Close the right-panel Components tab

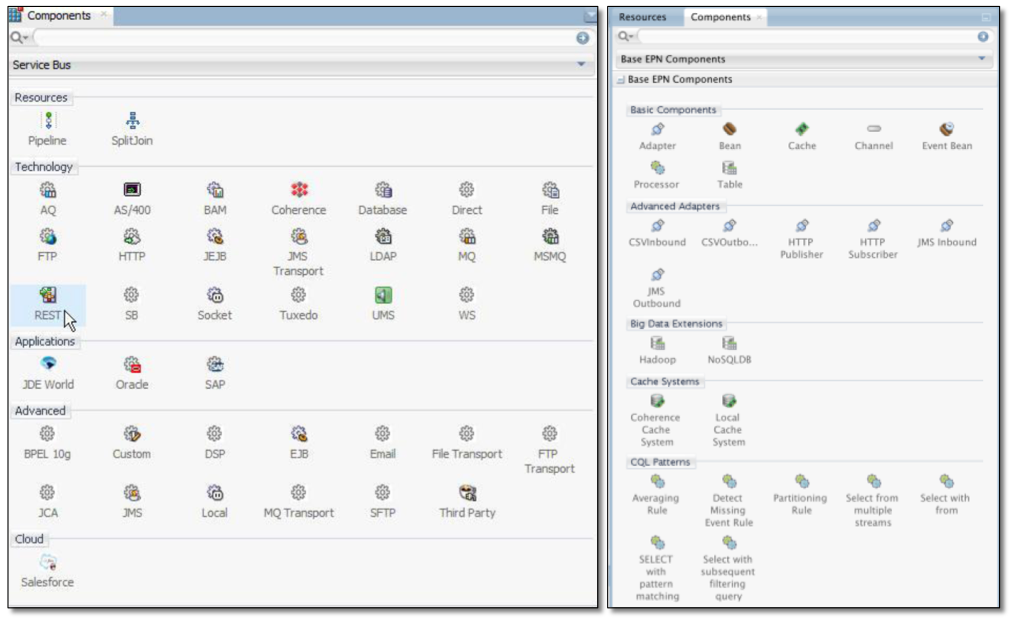point(759,17)
